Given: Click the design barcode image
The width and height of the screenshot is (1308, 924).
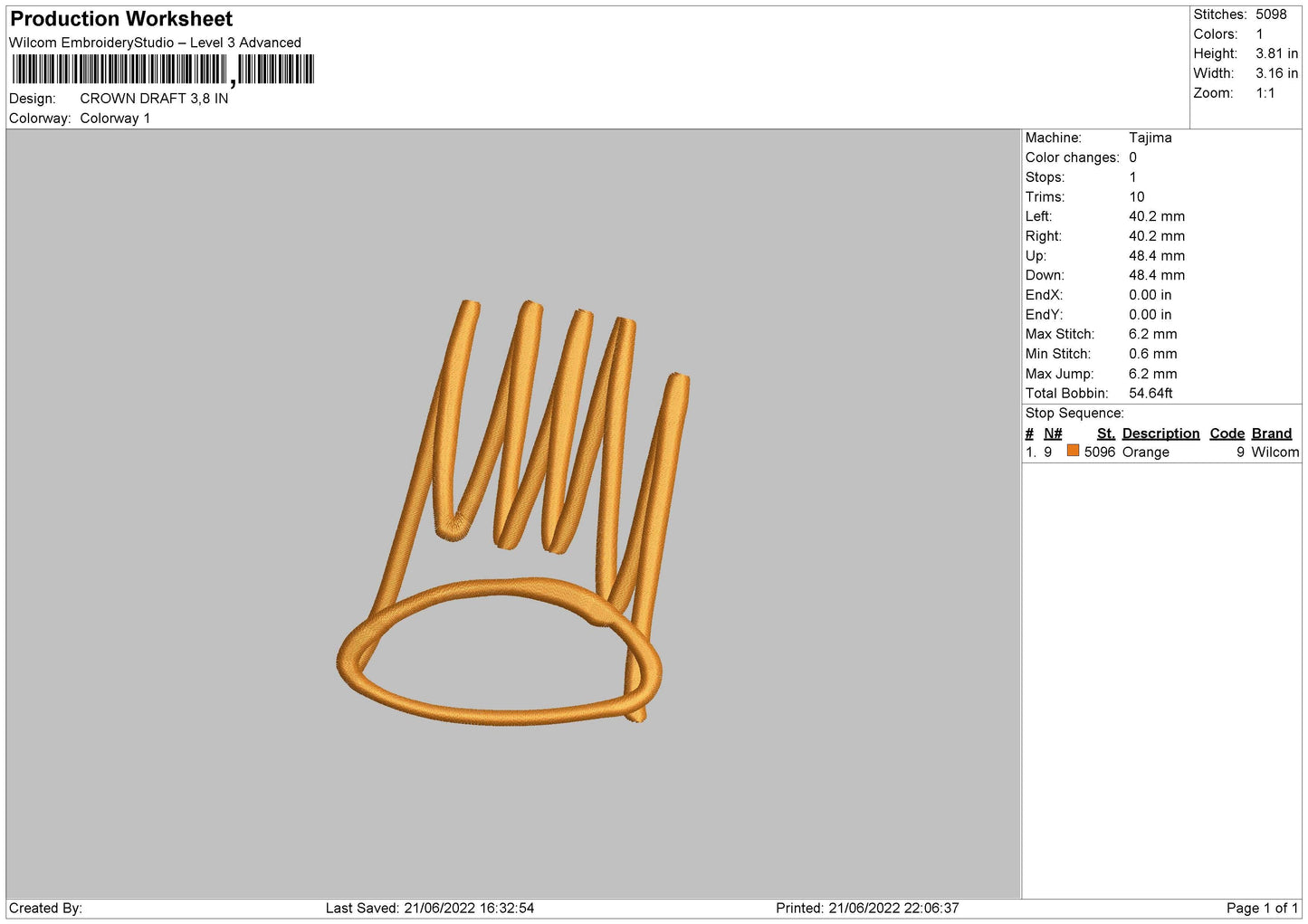Looking at the screenshot, I should click(x=163, y=70).
